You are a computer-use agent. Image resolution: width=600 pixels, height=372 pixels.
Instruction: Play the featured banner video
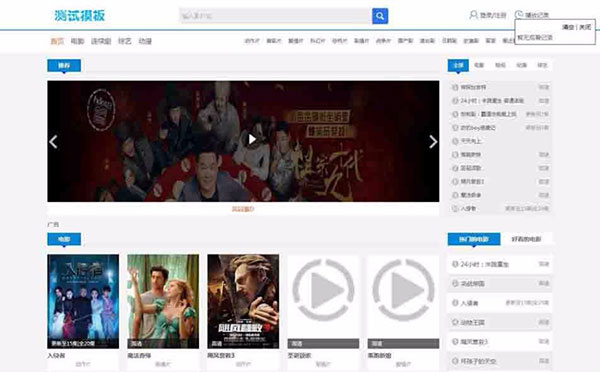pos(251,139)
